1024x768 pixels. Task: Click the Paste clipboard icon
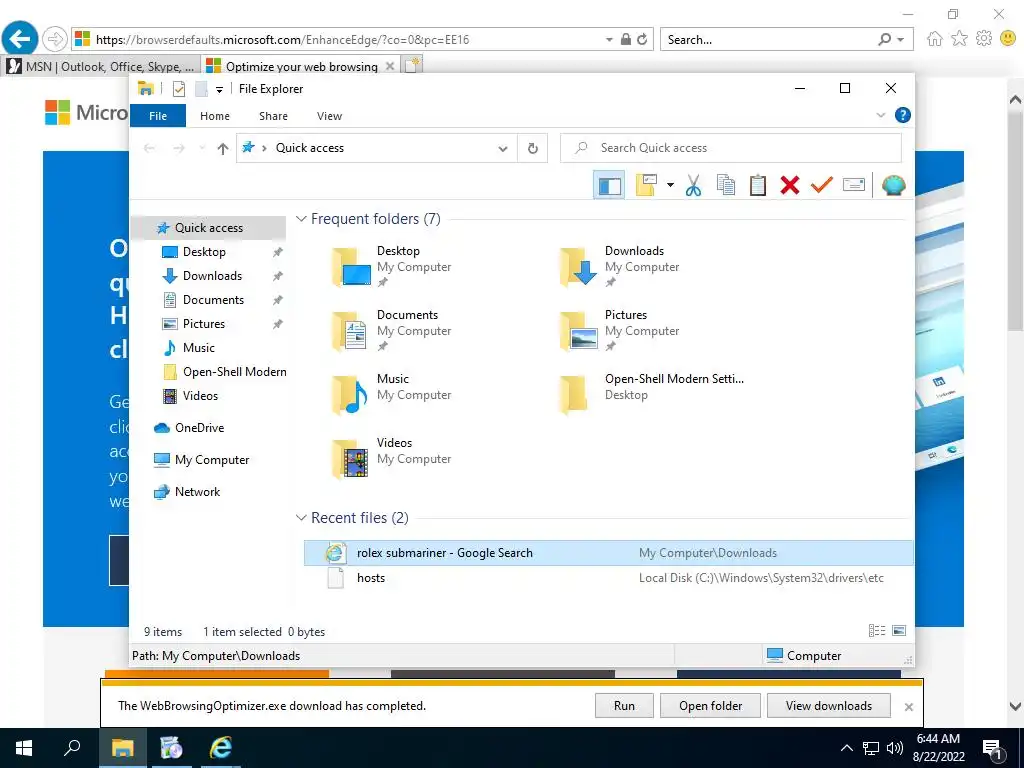(758, 185)
